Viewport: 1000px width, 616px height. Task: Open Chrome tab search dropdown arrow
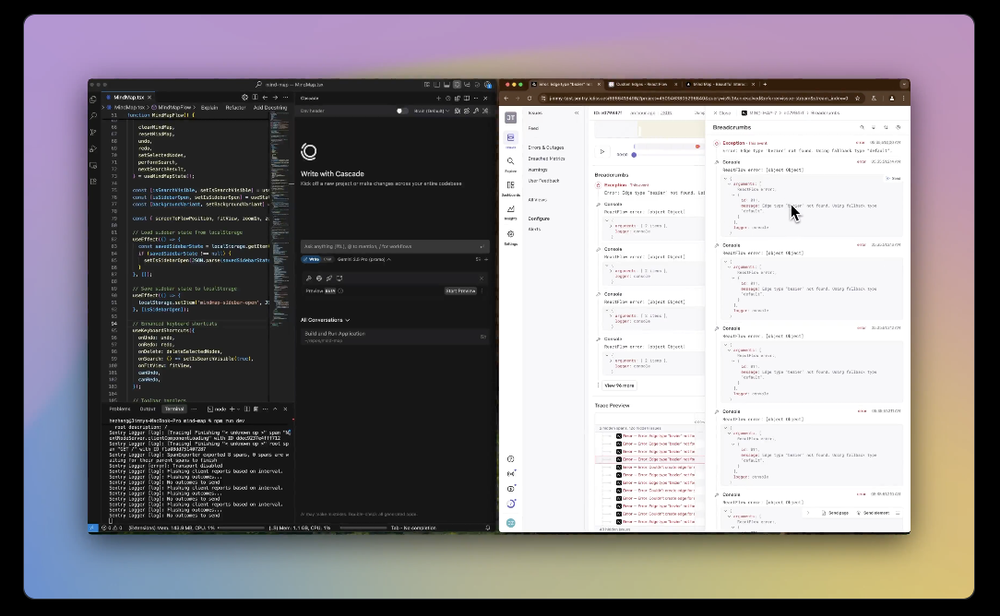[x=904, y=84]
